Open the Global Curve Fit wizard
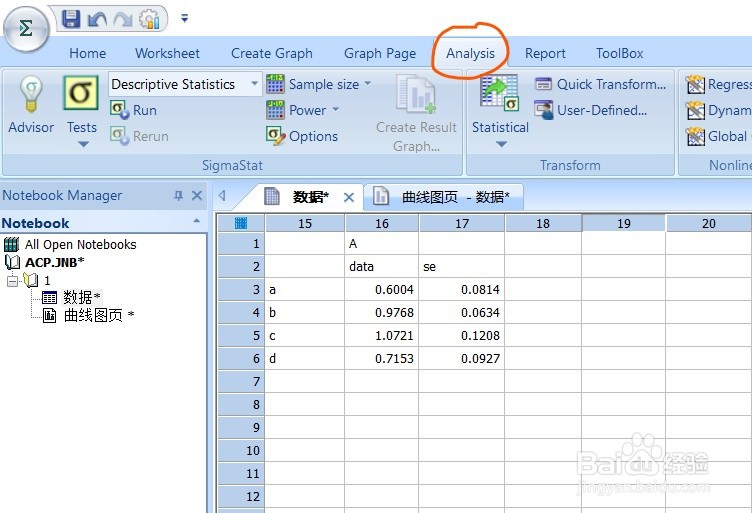752x513 pixels. [x=718, y=136]
